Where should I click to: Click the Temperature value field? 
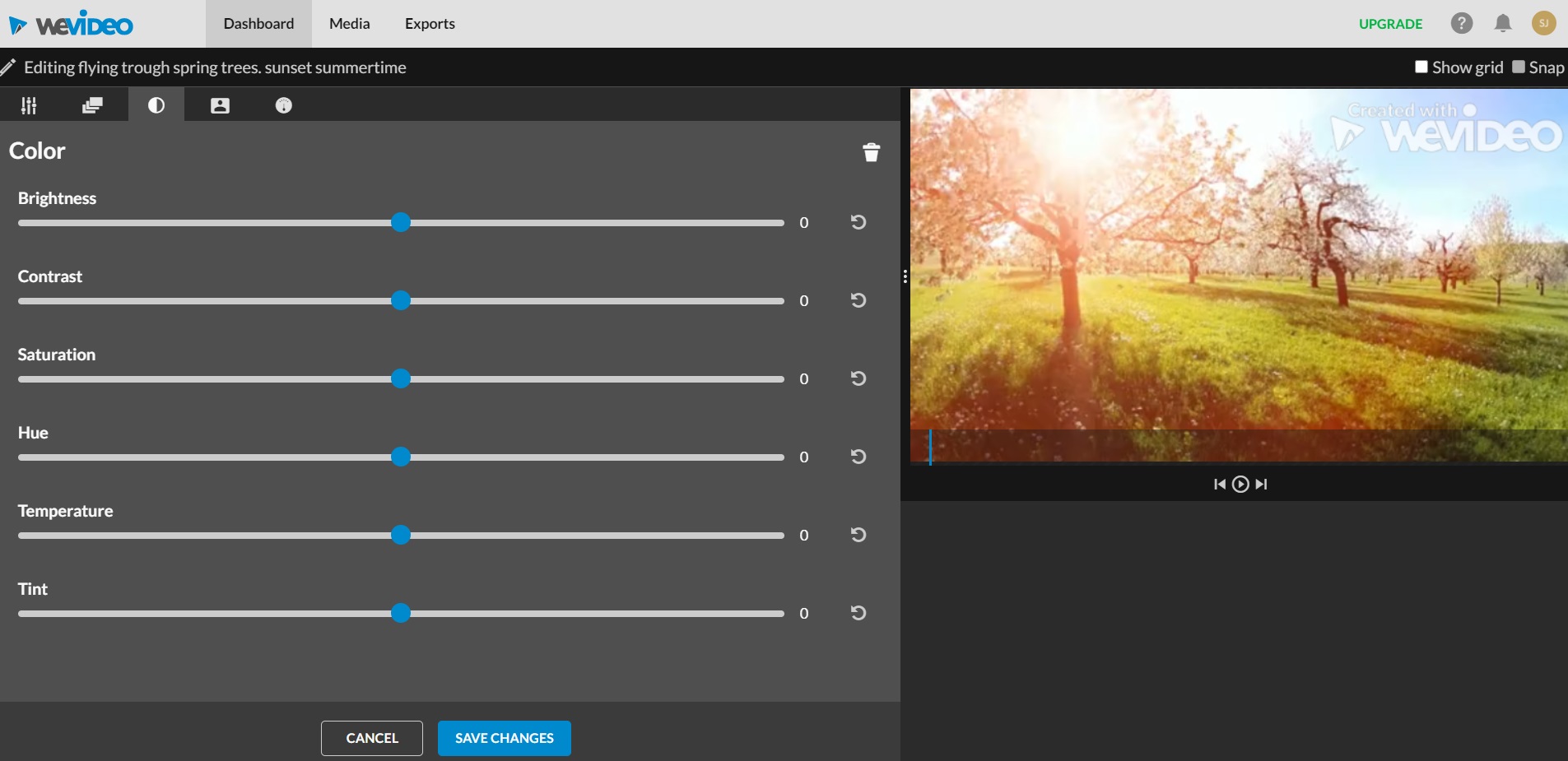pyautogui.click(x=804, y=536)
